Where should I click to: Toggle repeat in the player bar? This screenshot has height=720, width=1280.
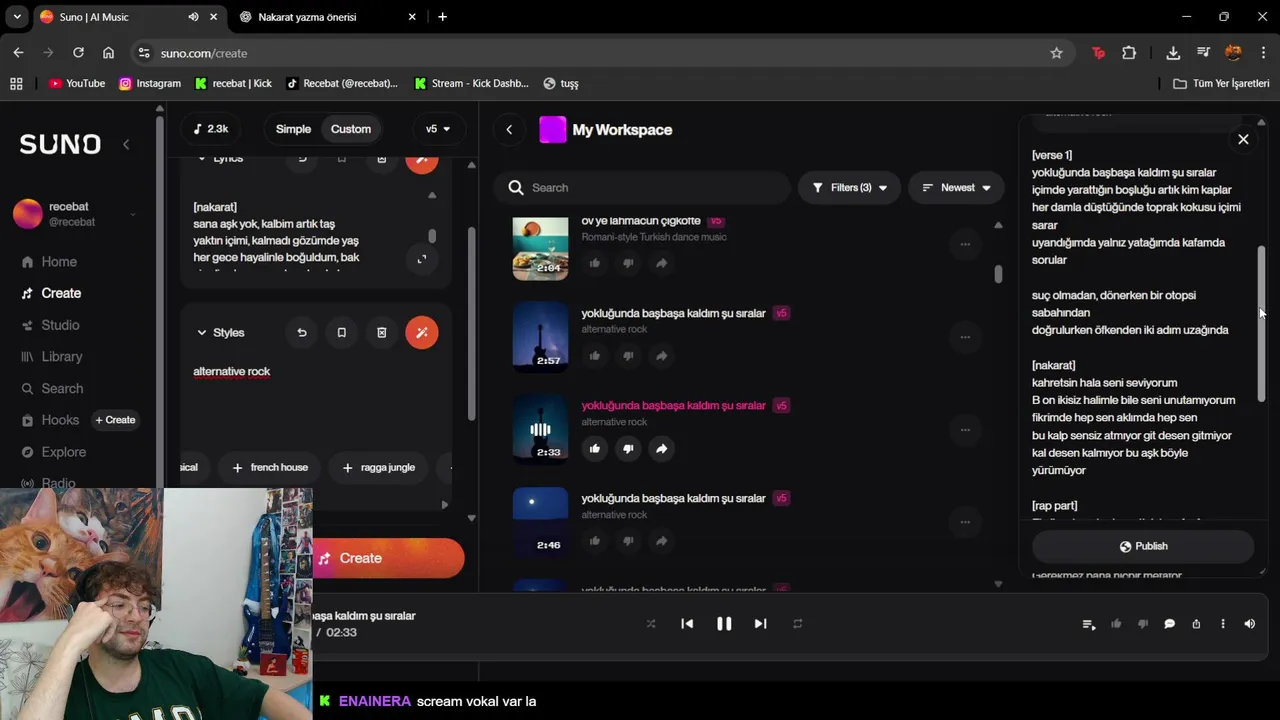click(x=797, y=624)
